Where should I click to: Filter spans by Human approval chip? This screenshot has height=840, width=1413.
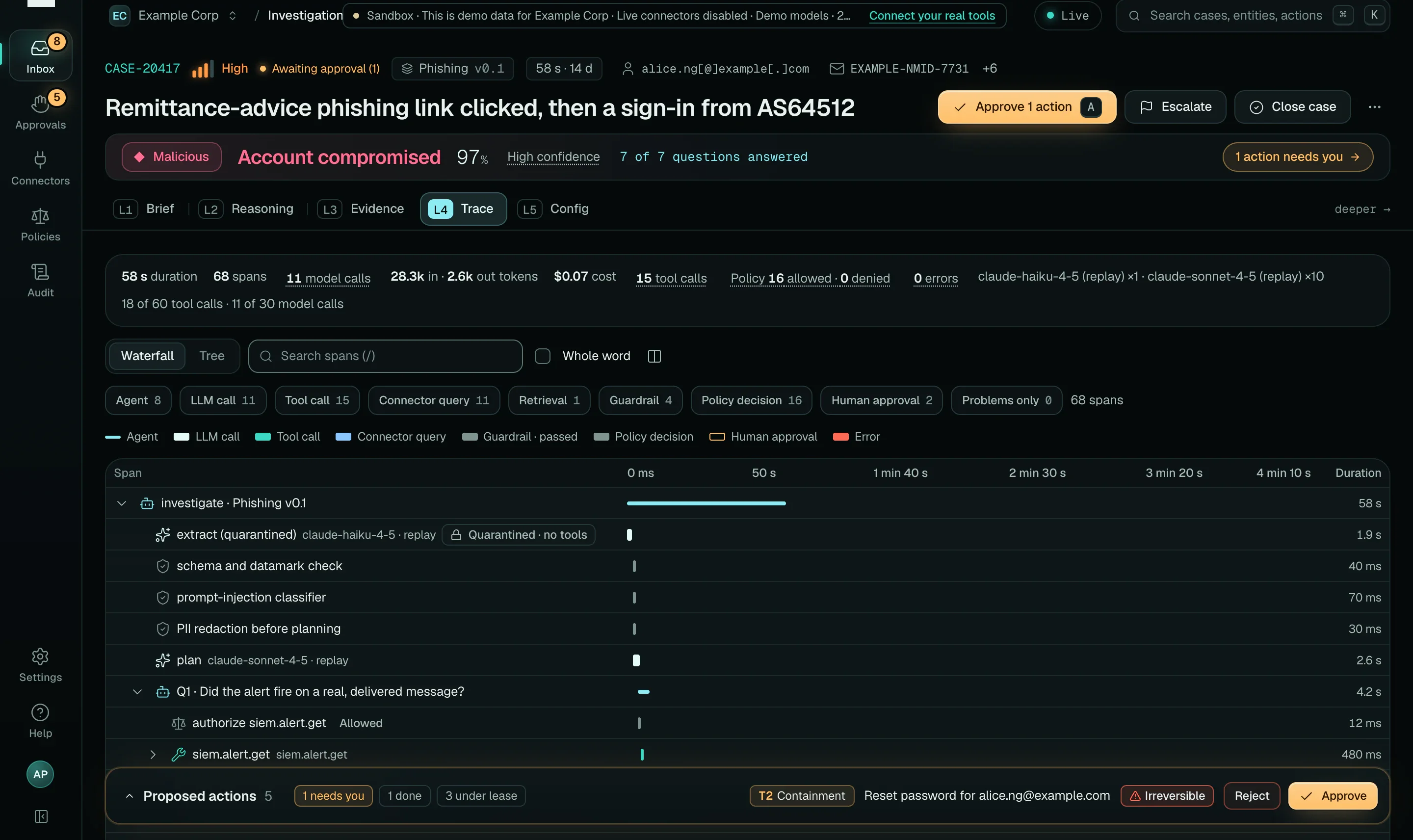881,400
